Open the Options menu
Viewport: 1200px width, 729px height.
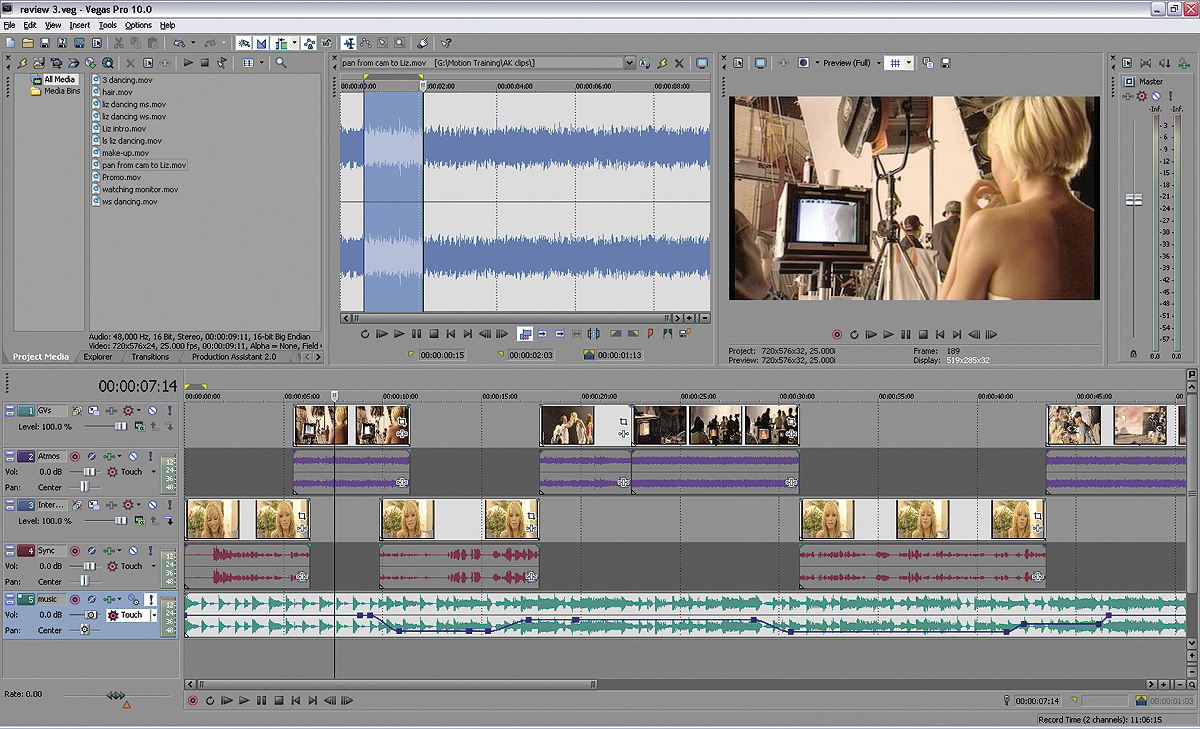[137, 25]
